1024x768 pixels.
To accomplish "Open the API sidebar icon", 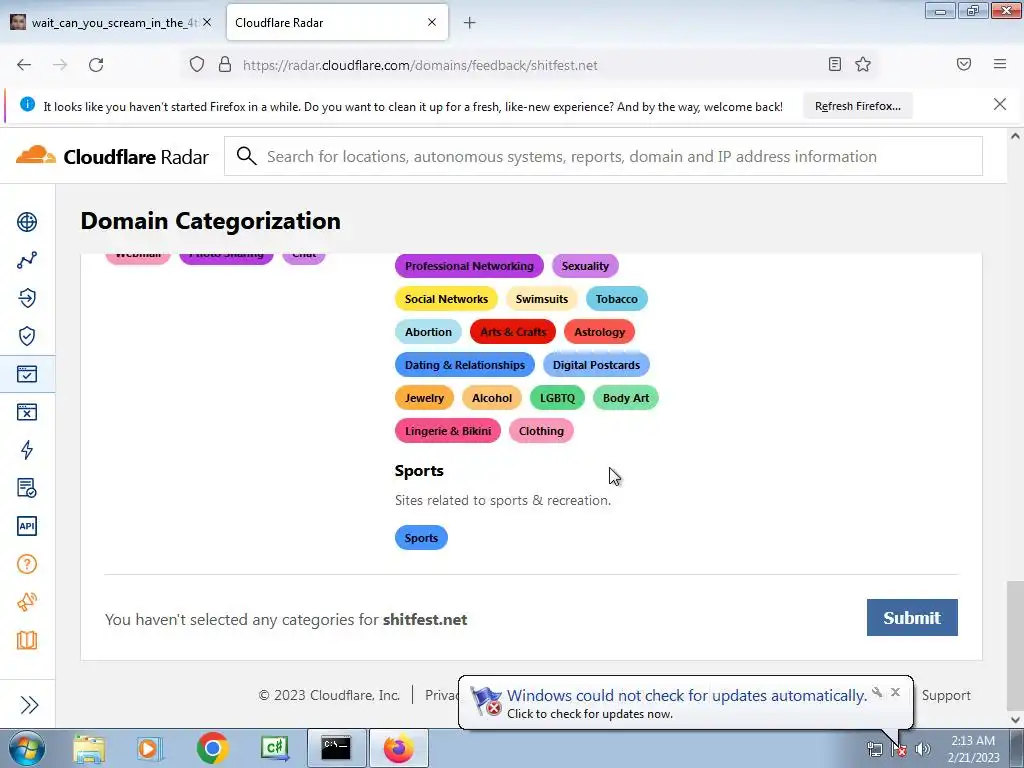I will pos(27,526).
